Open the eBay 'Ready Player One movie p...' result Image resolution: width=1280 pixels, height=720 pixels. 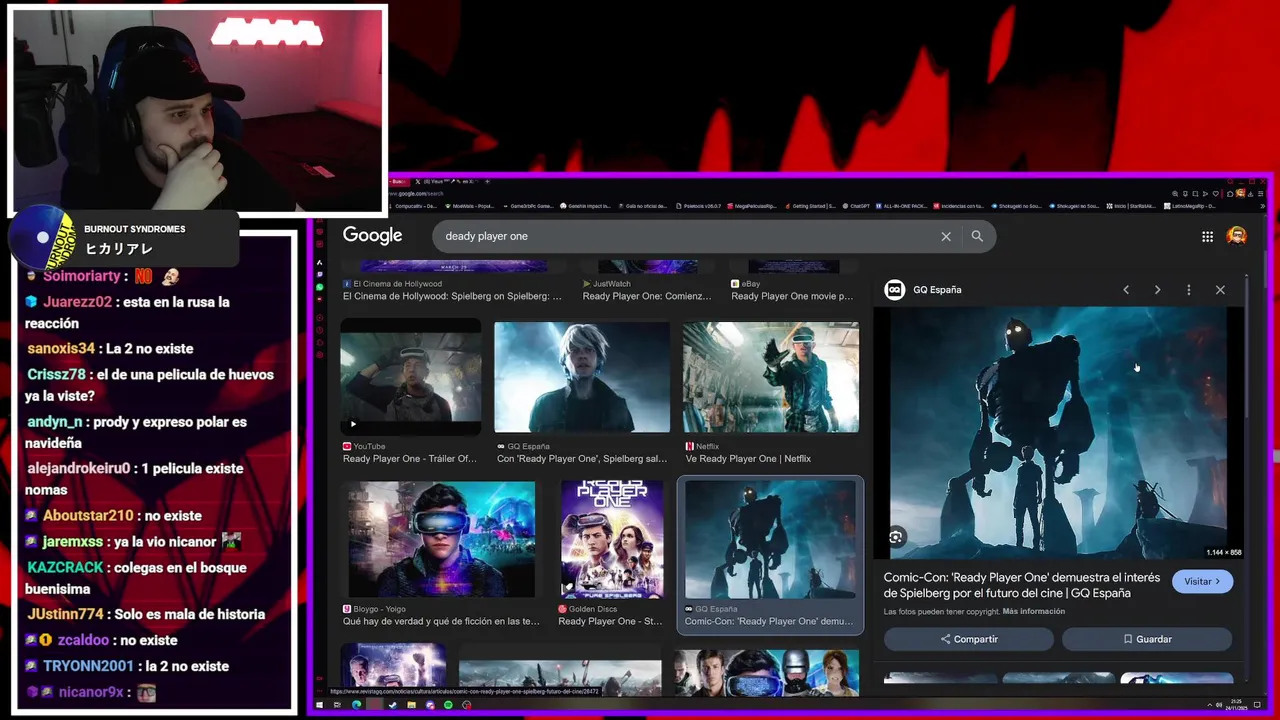pyautogui.click(x=792, y=296)
